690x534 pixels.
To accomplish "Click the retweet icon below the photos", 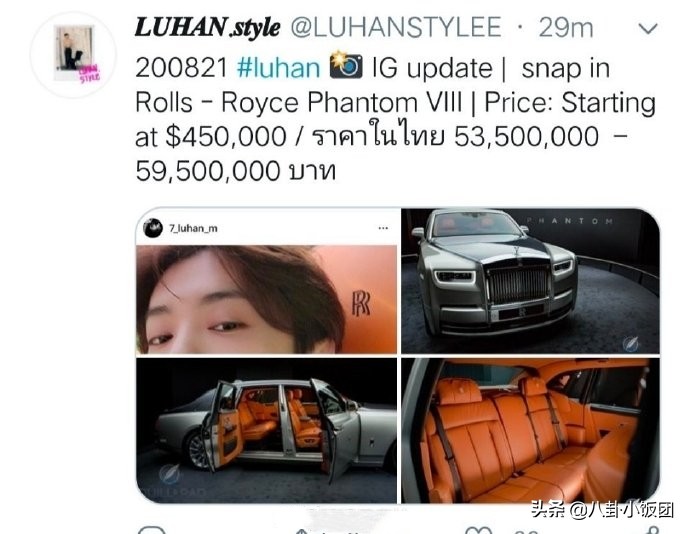I will (x=302, y=531).
